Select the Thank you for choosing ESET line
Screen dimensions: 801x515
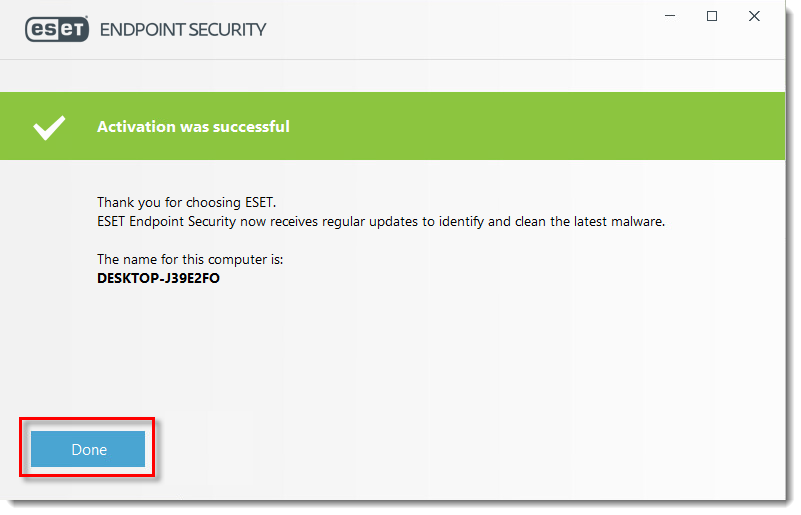point(187,204)
